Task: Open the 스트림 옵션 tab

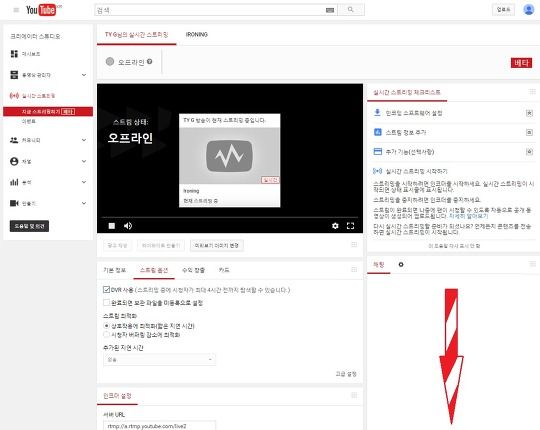Action: 154,270
